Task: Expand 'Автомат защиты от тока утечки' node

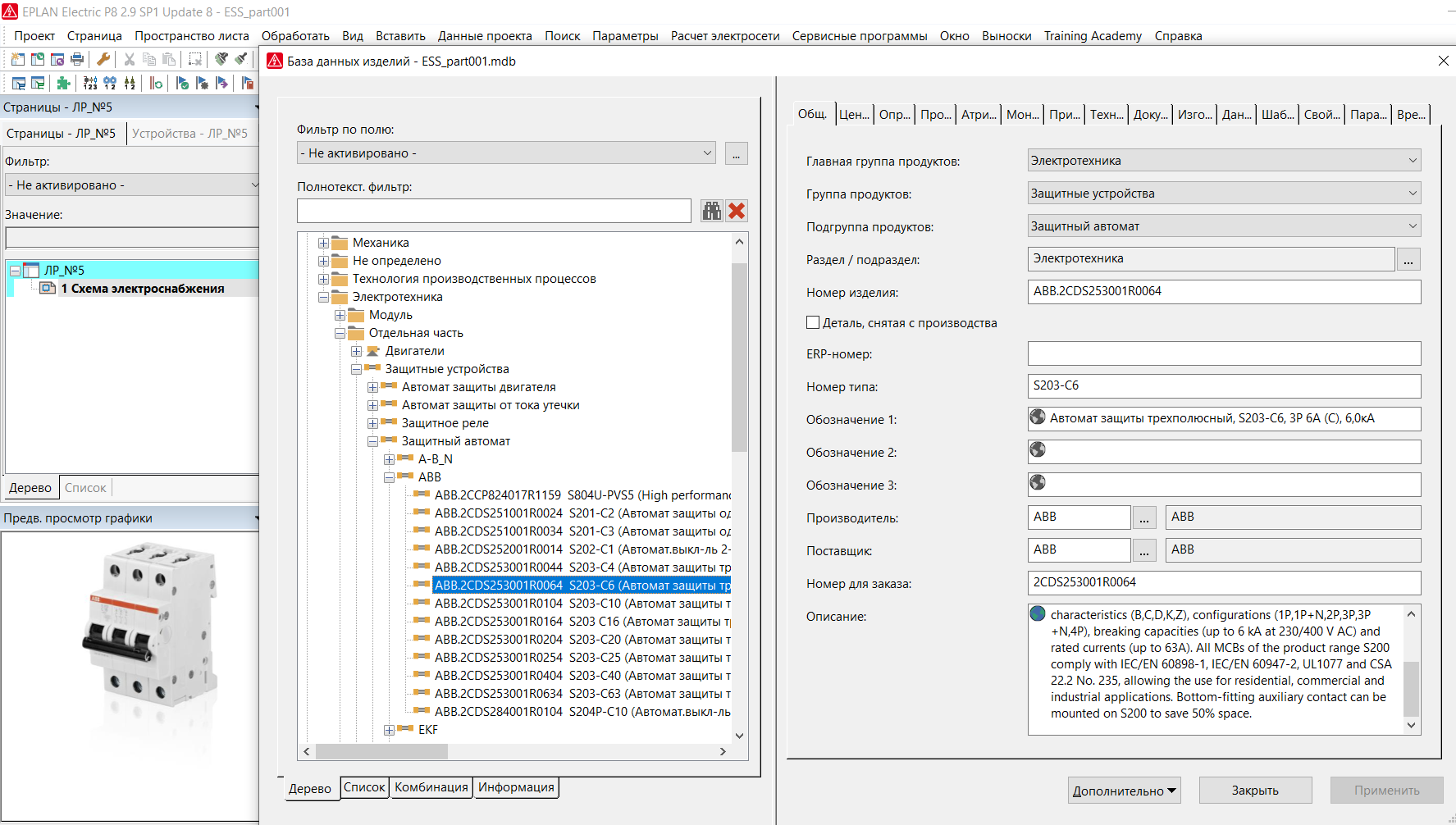Action: 372,405
